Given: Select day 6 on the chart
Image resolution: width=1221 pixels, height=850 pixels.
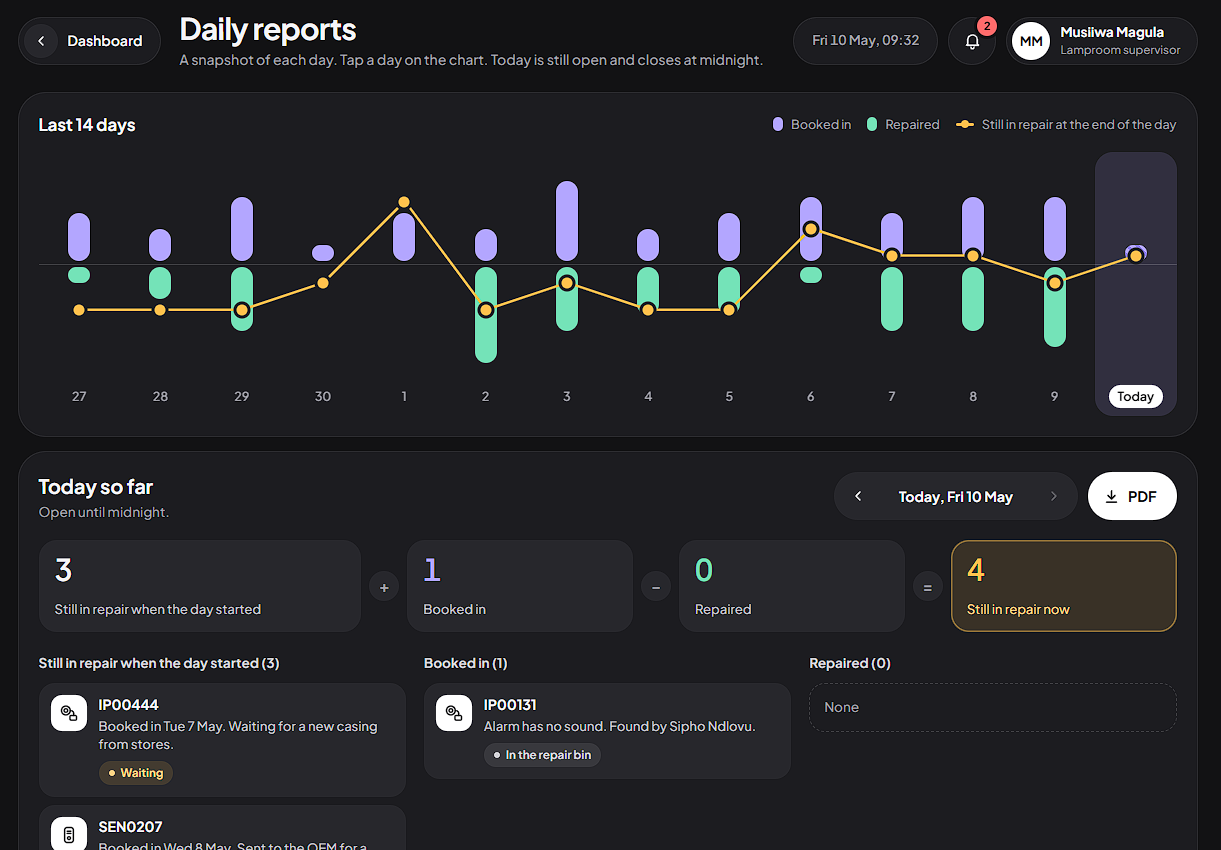Looking at the screenshot, I should 810,284.
